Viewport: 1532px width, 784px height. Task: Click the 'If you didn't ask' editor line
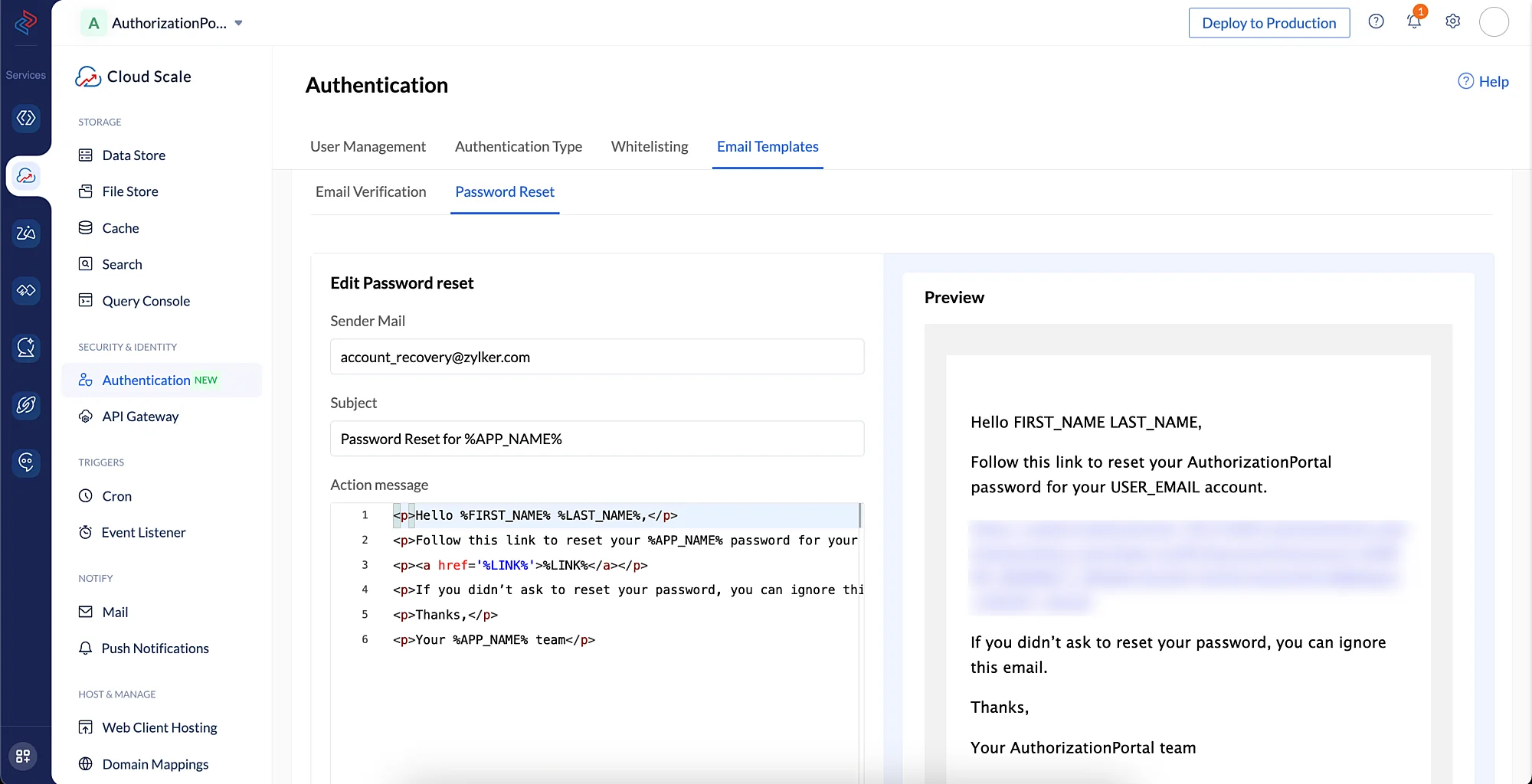point(628,590)
